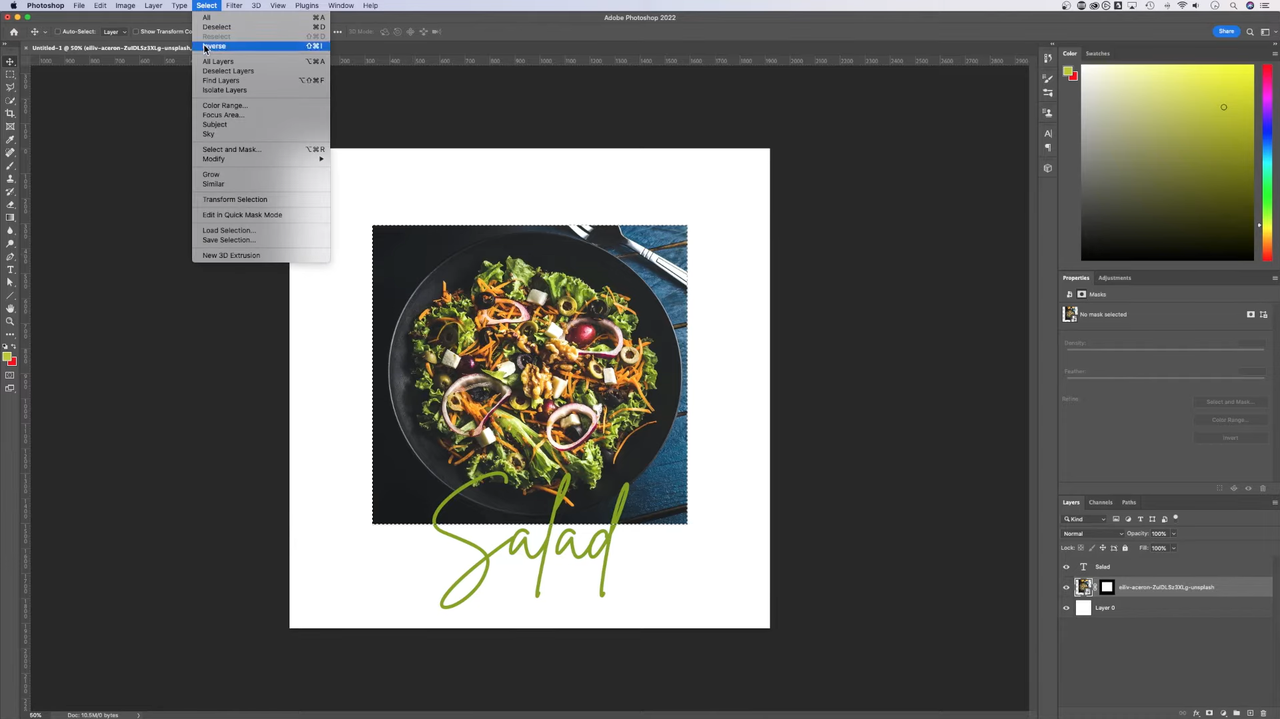Toggle lock transparent pixels
The width and height of the screenshot is (1280, 719).
coord(1081,548)
